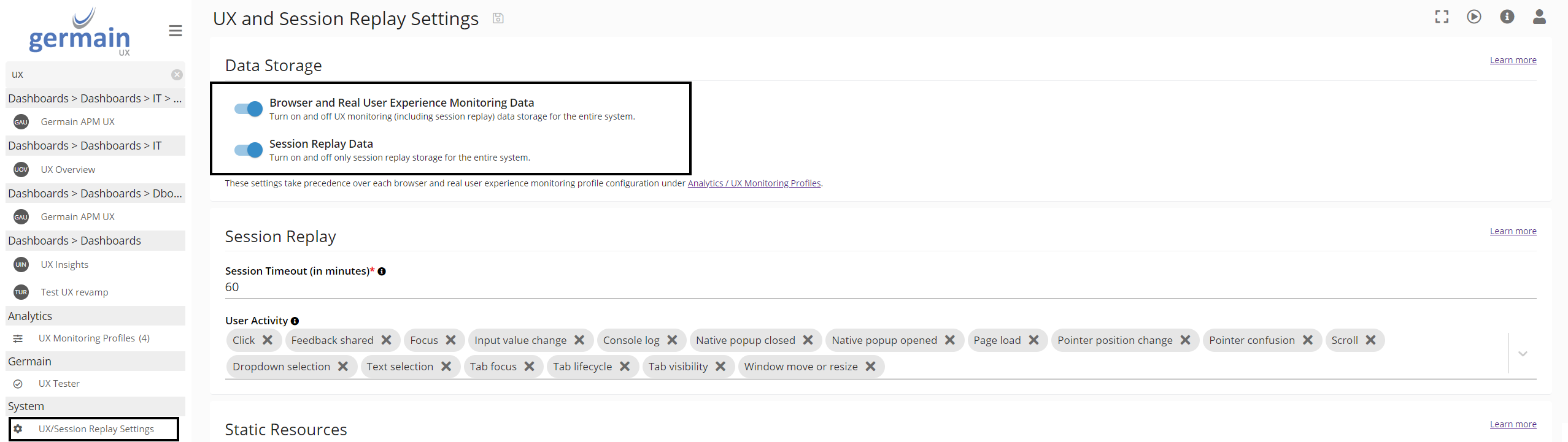
Task: Expand the User Activity dropdown chevron
Action: point(1523,354)
